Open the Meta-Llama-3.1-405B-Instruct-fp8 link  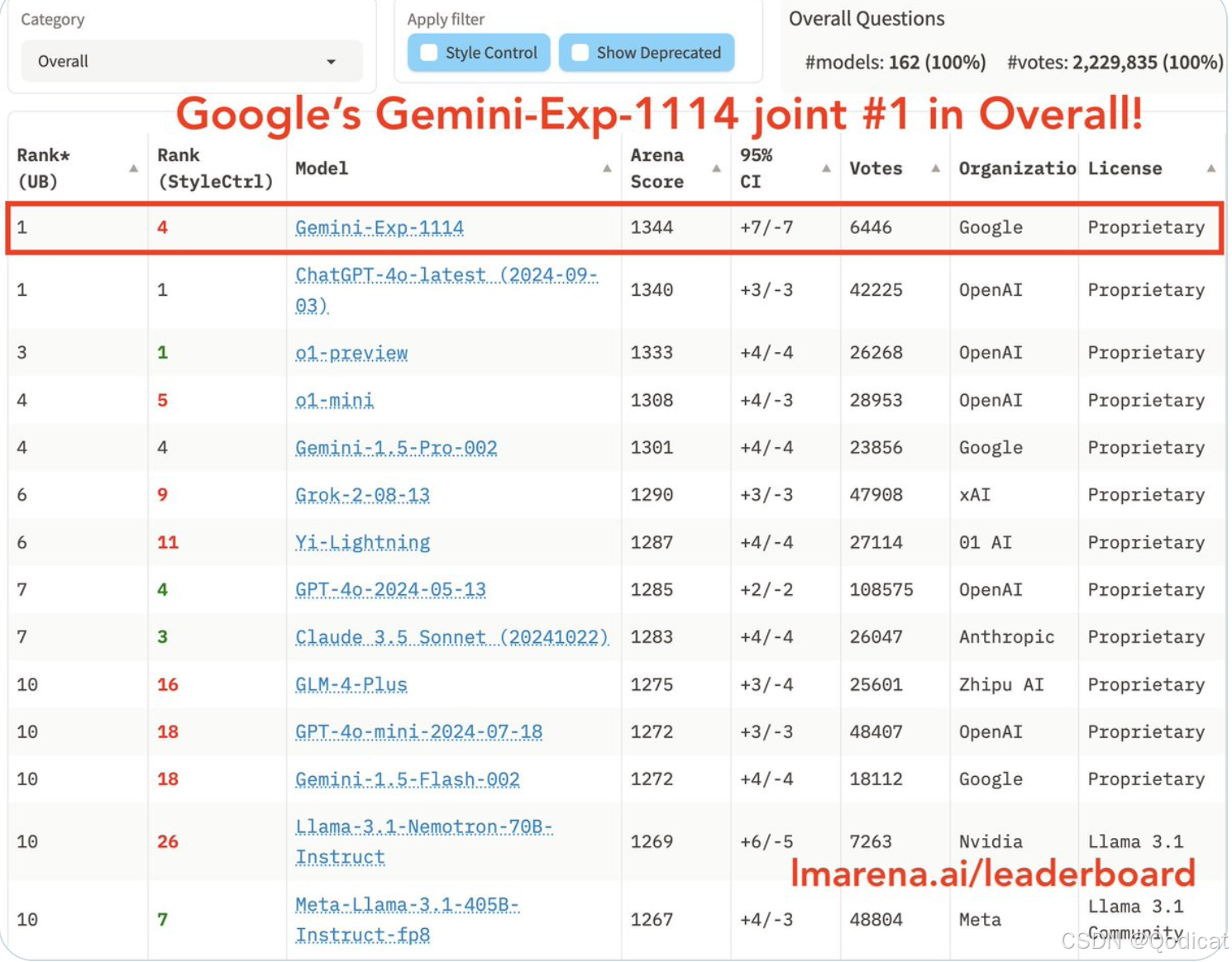click(407, 920)
